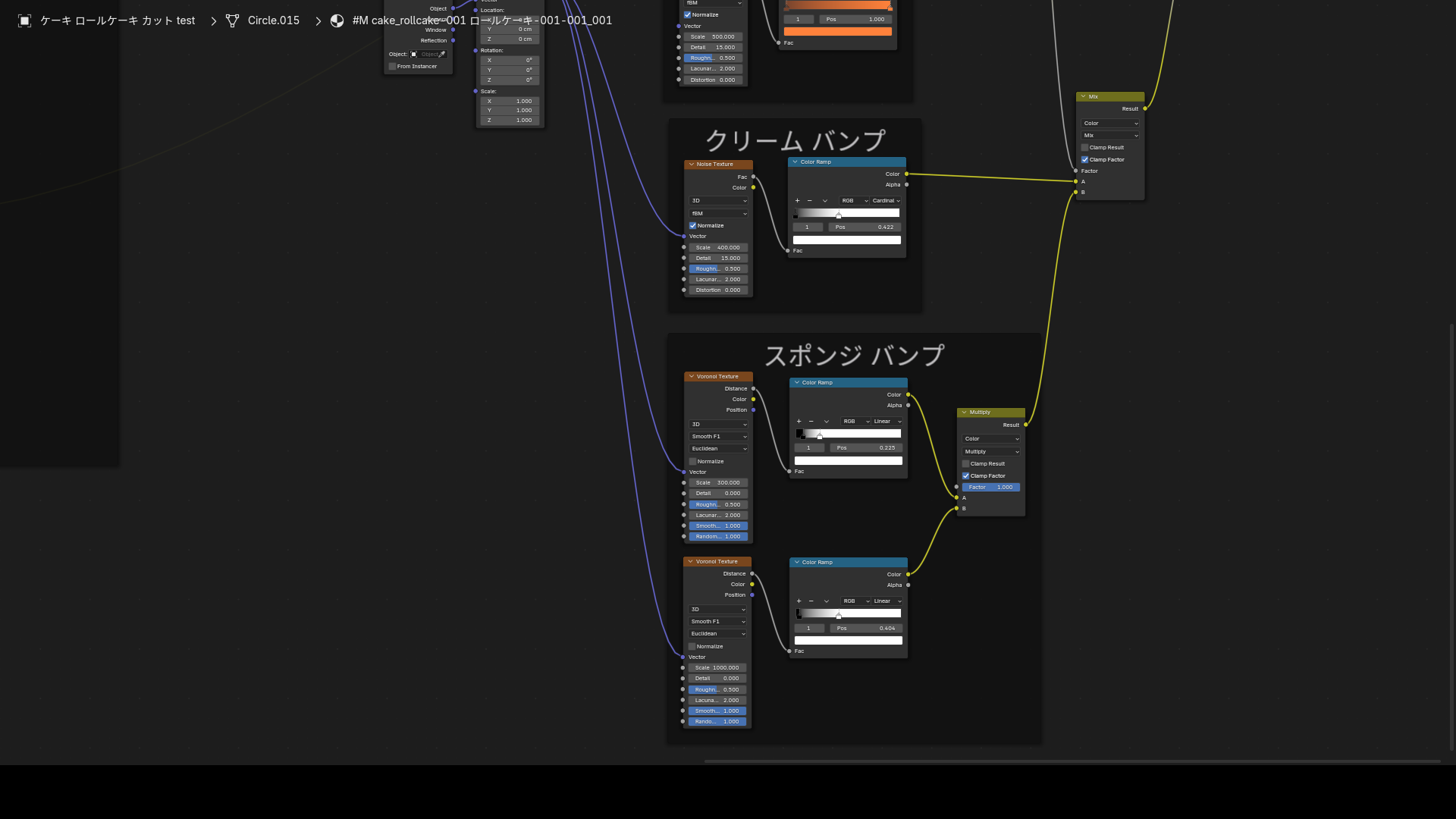Click the scene icon in breadcrumb
The height and width of the screenshot is (819, 1456).
coord(24,20)
